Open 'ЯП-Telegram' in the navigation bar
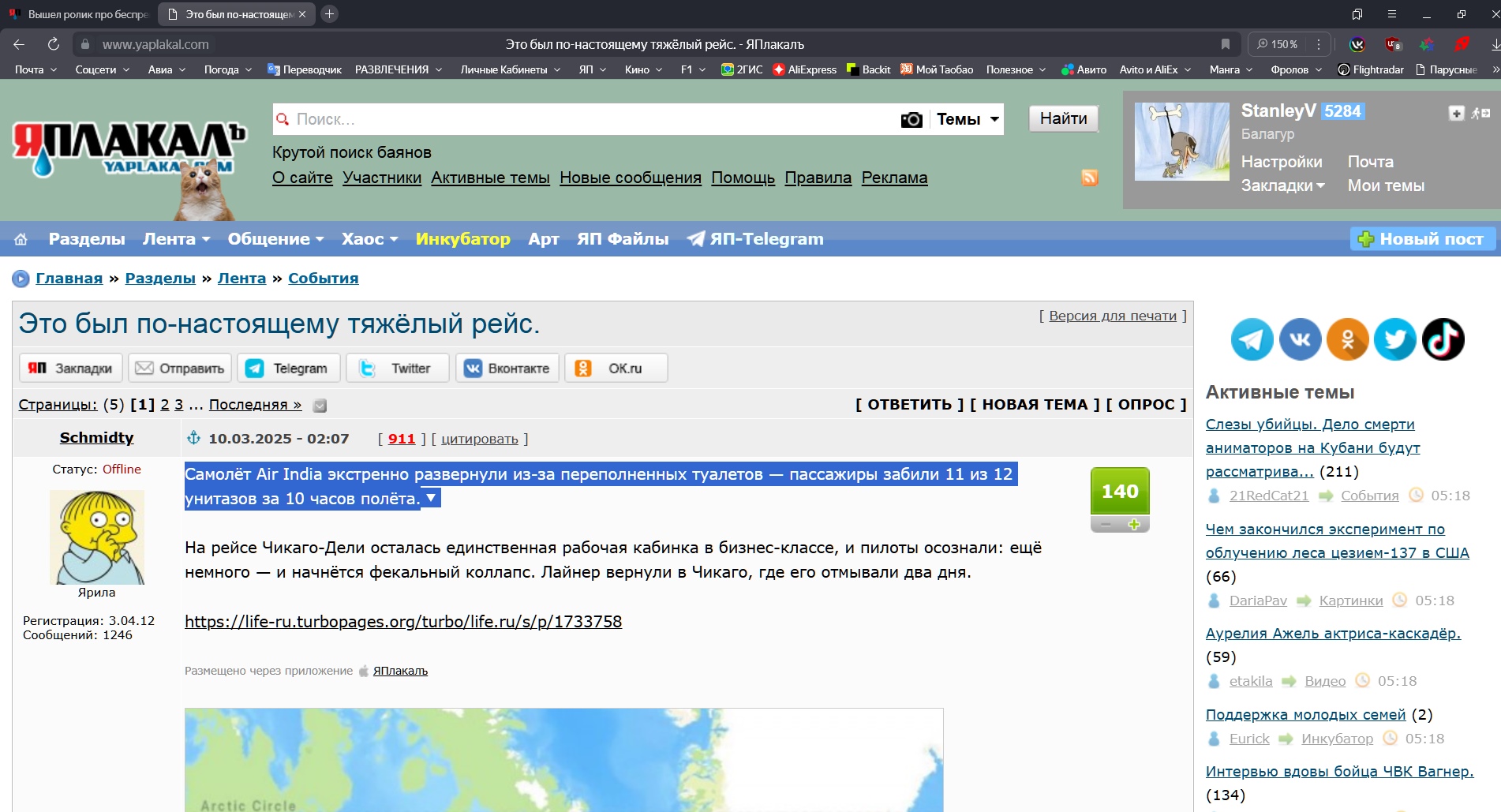The height and width of the screenshot is (812, 1501). tap(755, 239)
